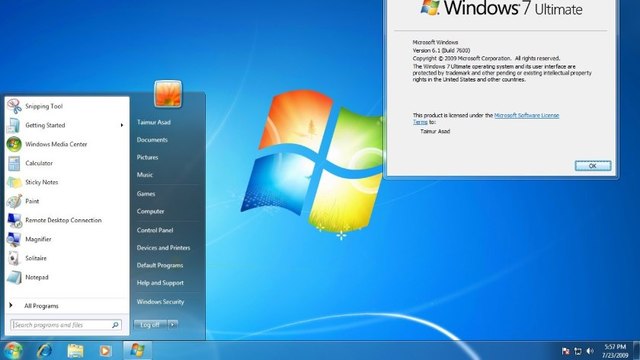Open Pictures from Start menu
640x360 pixels.
point(147,157)
